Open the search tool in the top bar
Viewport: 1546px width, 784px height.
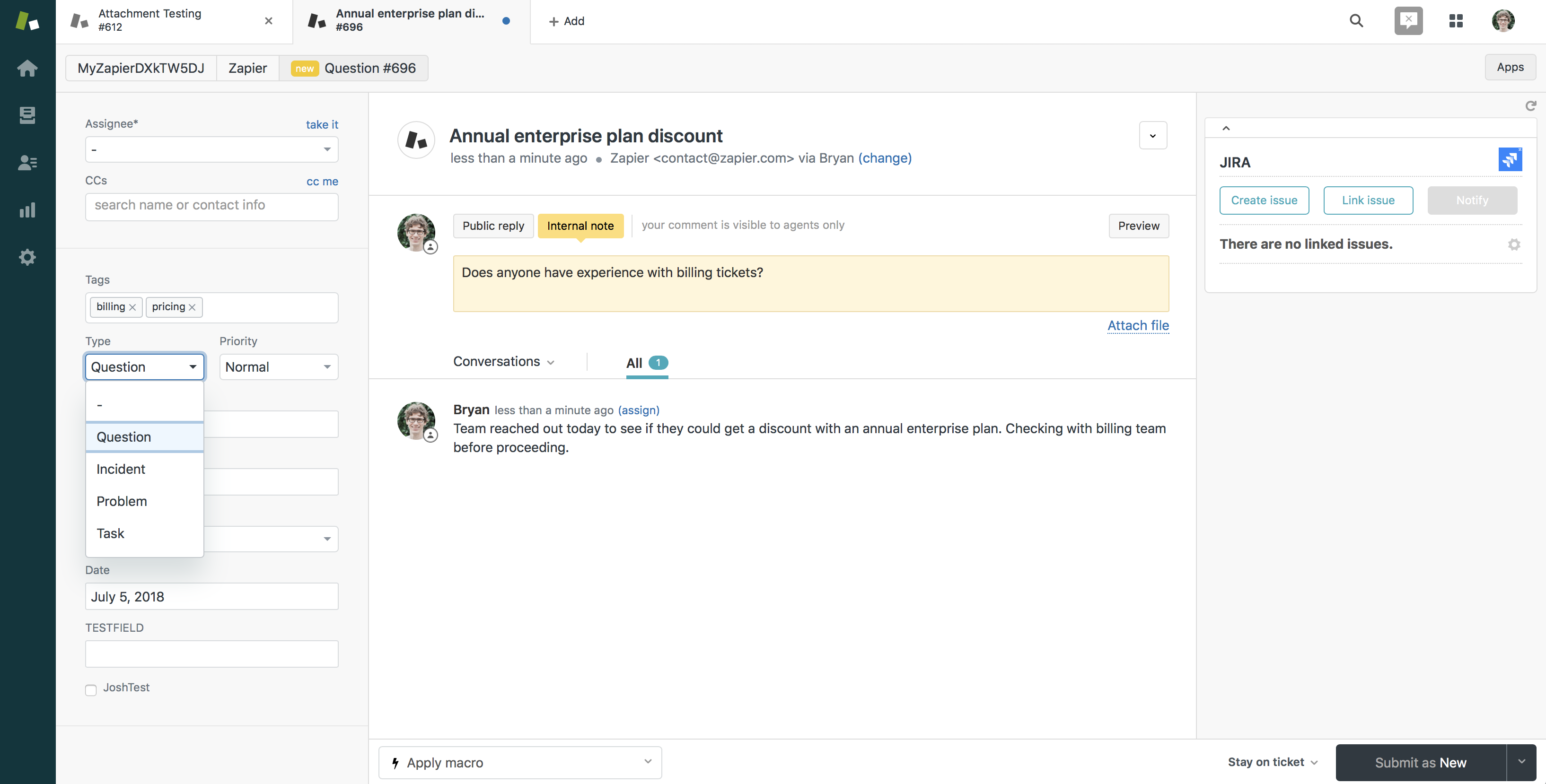coord(1356,20)
